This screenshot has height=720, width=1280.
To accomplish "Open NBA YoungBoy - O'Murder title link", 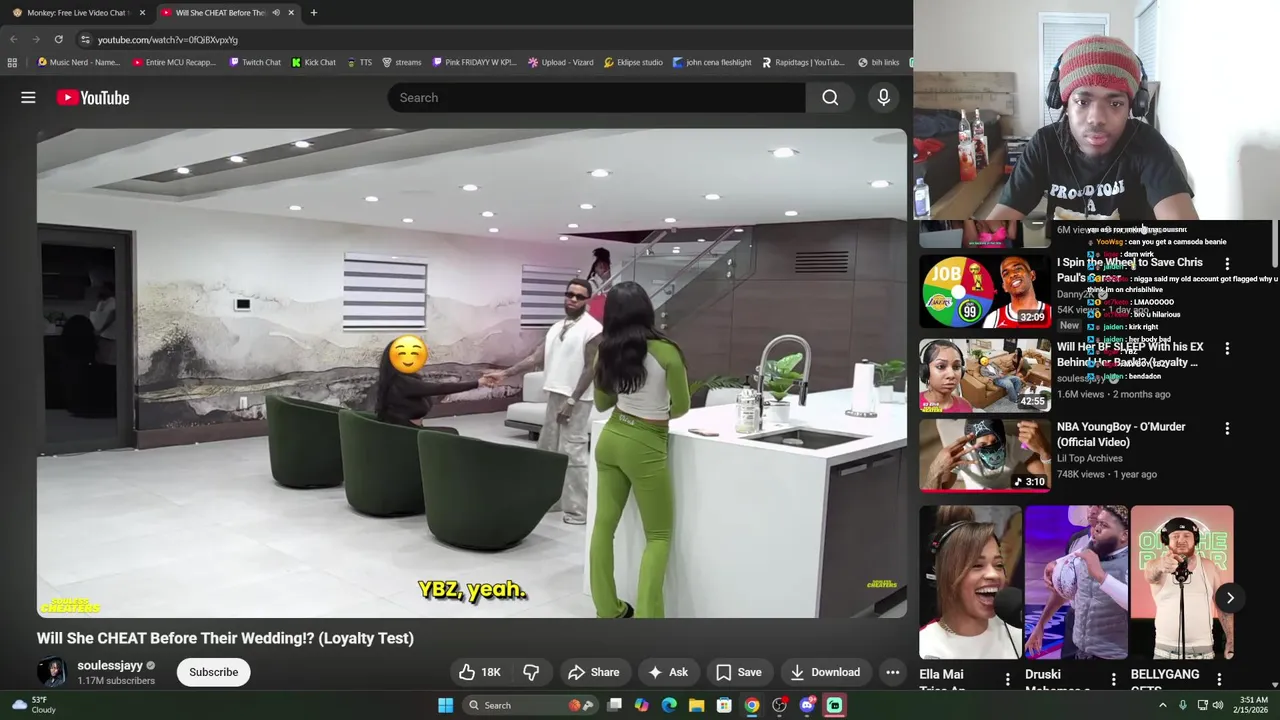I will (x=1121, y=434).
